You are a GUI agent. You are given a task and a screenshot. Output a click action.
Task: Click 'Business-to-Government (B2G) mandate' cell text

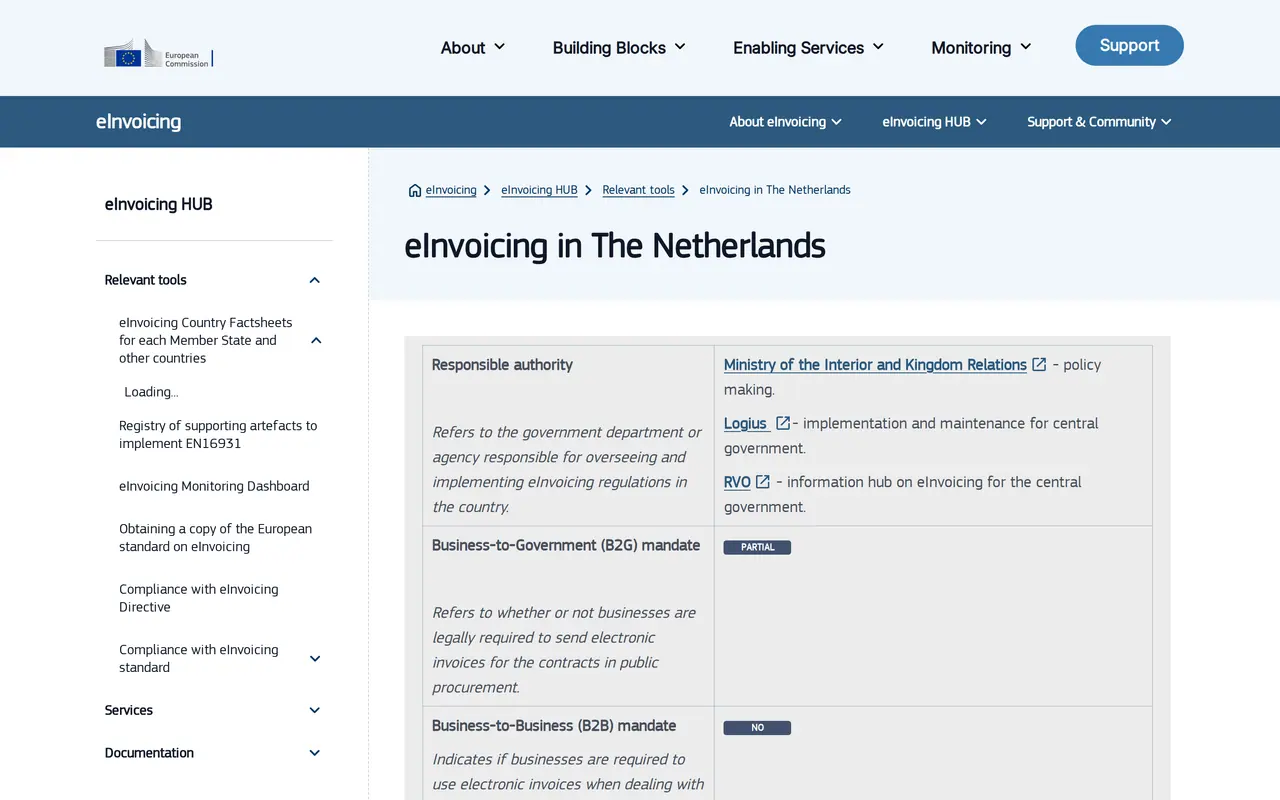click(x=566, y=545)
